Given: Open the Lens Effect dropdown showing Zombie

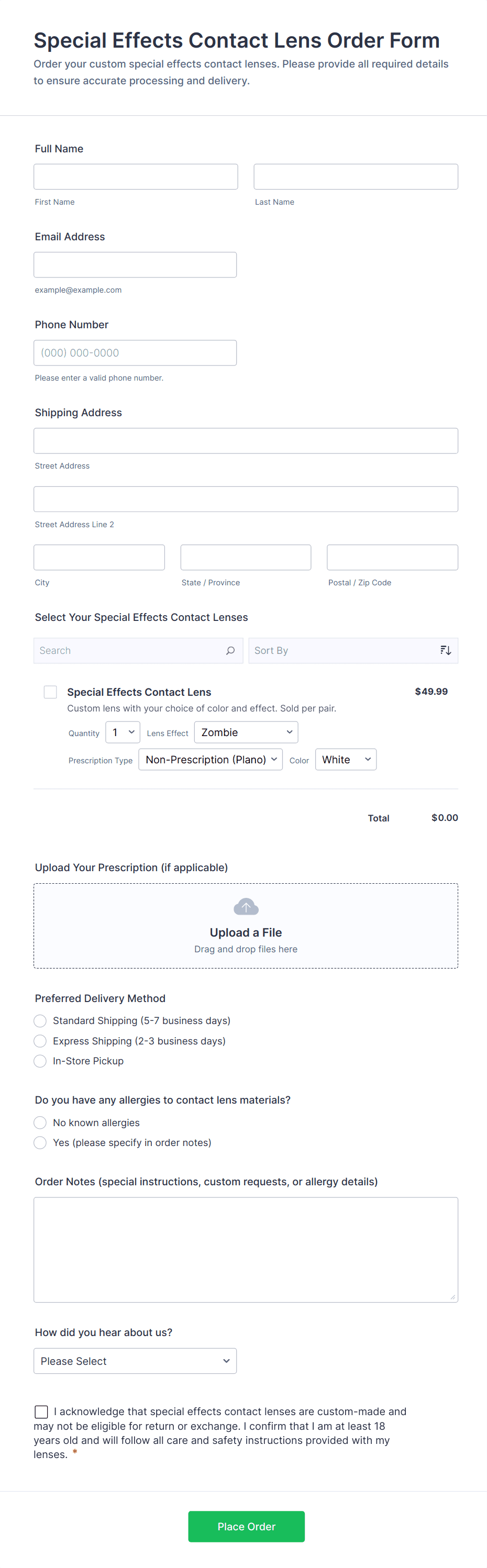Looking at the screenshot, I should [246, 732].
